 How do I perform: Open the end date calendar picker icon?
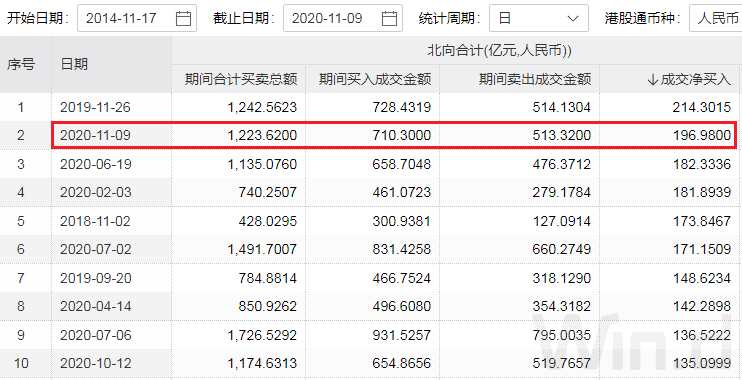(x=389, y=18)
